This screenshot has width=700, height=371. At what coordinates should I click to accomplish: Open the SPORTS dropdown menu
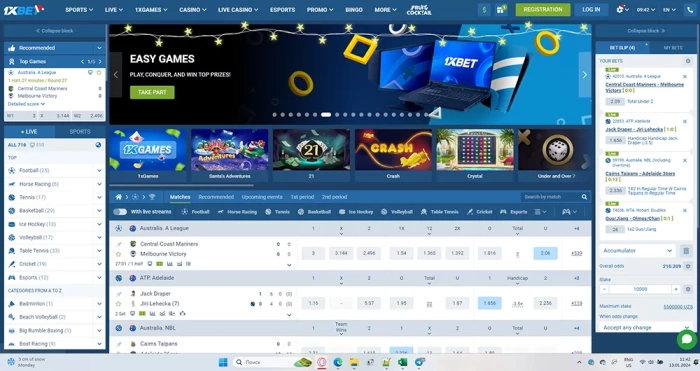click(x=79, y=9)
